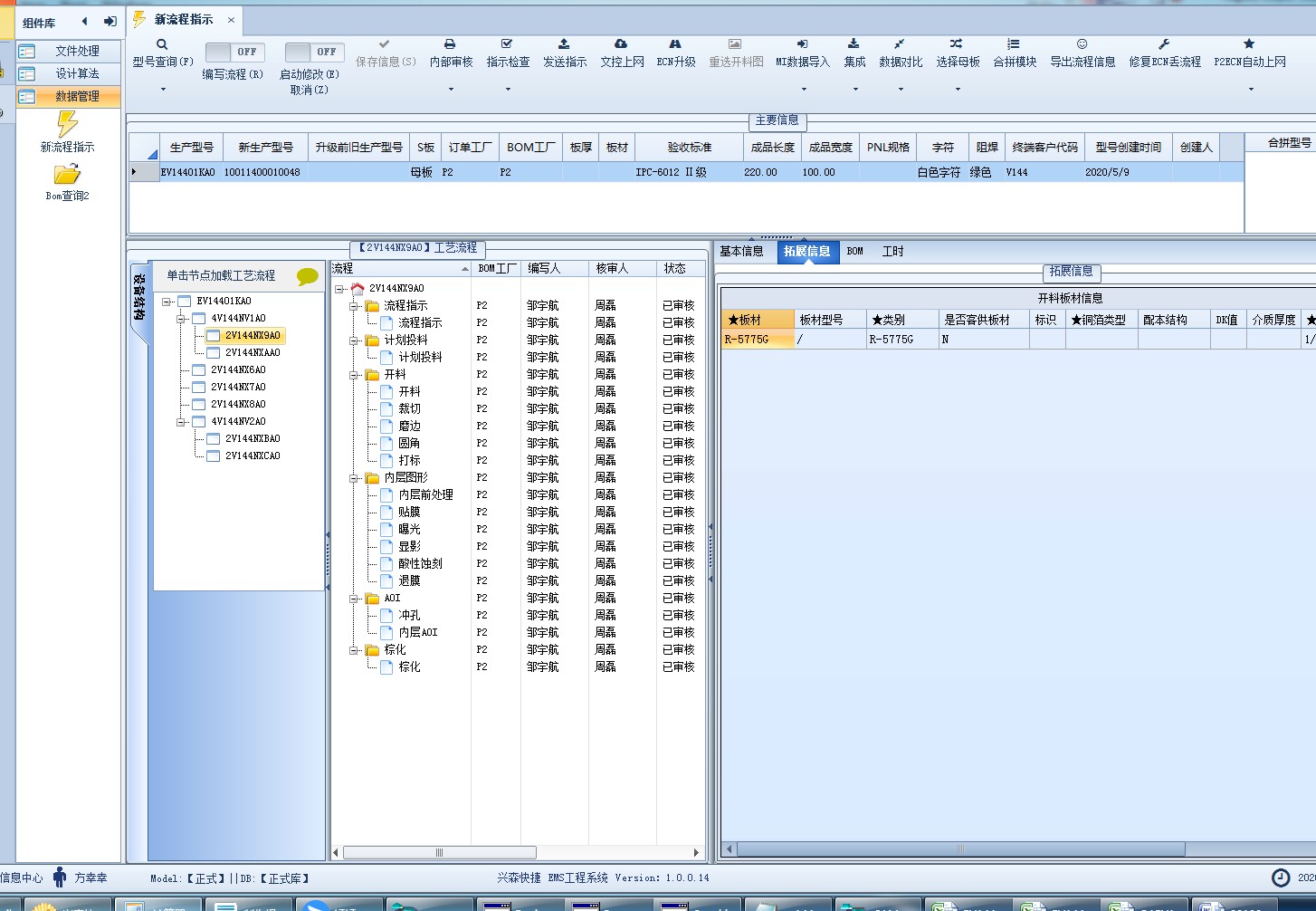Open the dropdown arrow under MI数据导入

pos(803,89)
